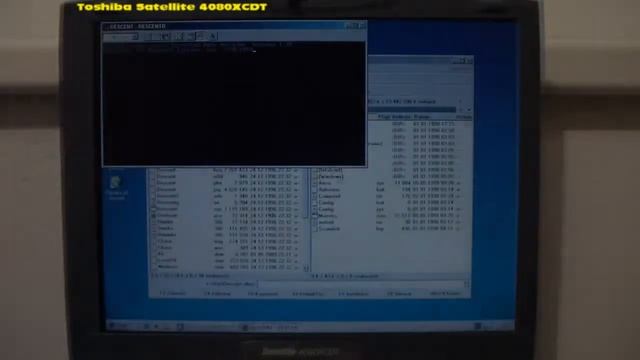Click the system tray icon on taskbar
This screenshot has height=360, width=640.
(x=478, y=326)
